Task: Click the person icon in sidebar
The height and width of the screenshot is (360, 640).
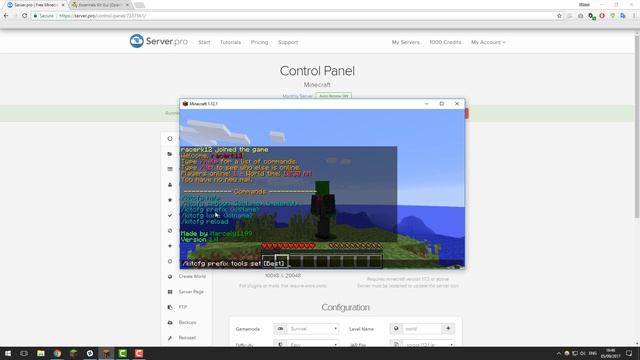Action: pyautogui.click(x=170, y=184)
